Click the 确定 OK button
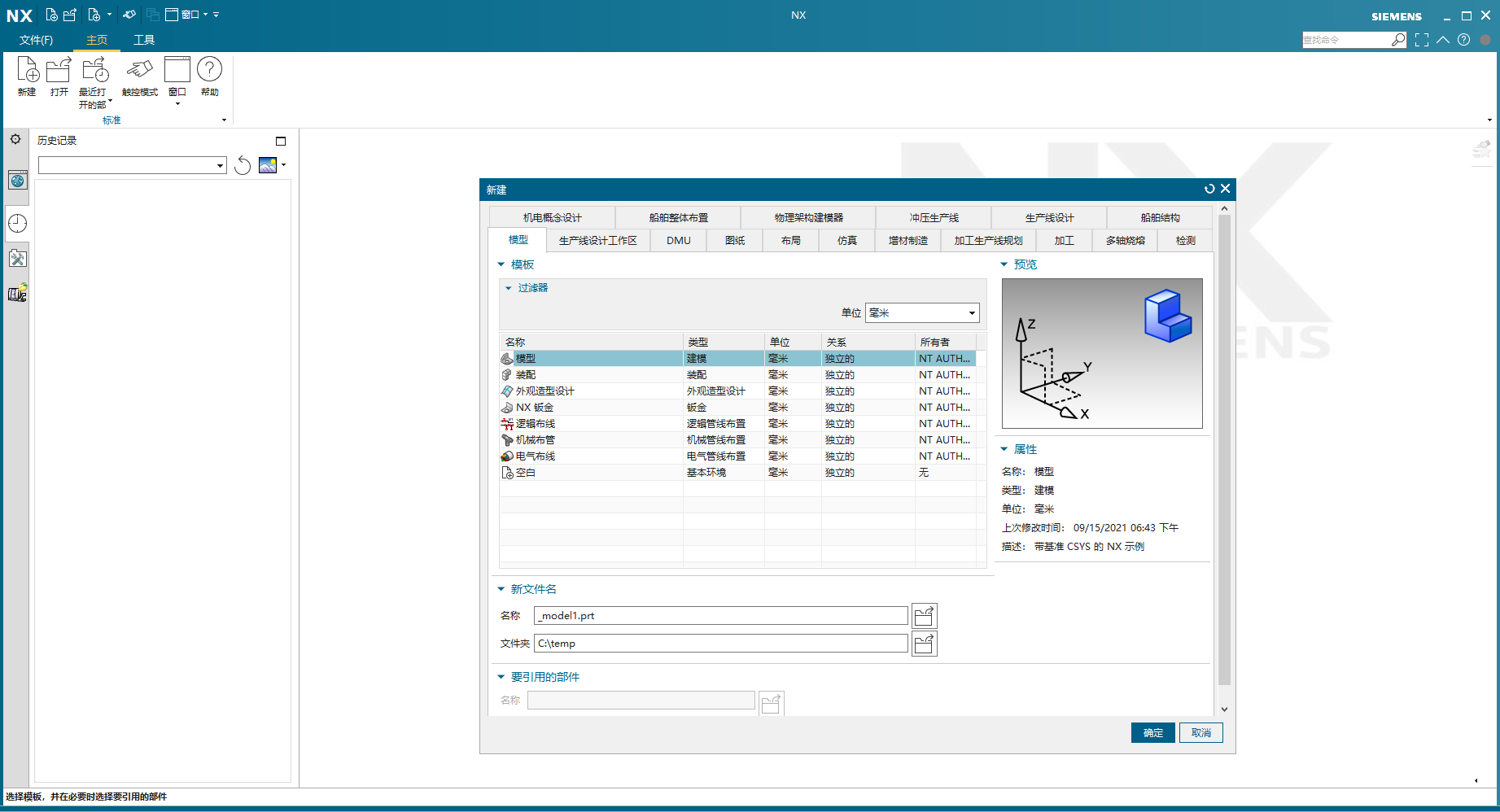The width and height of the screenshot is (1500, 812). [x=1153, y=733]
